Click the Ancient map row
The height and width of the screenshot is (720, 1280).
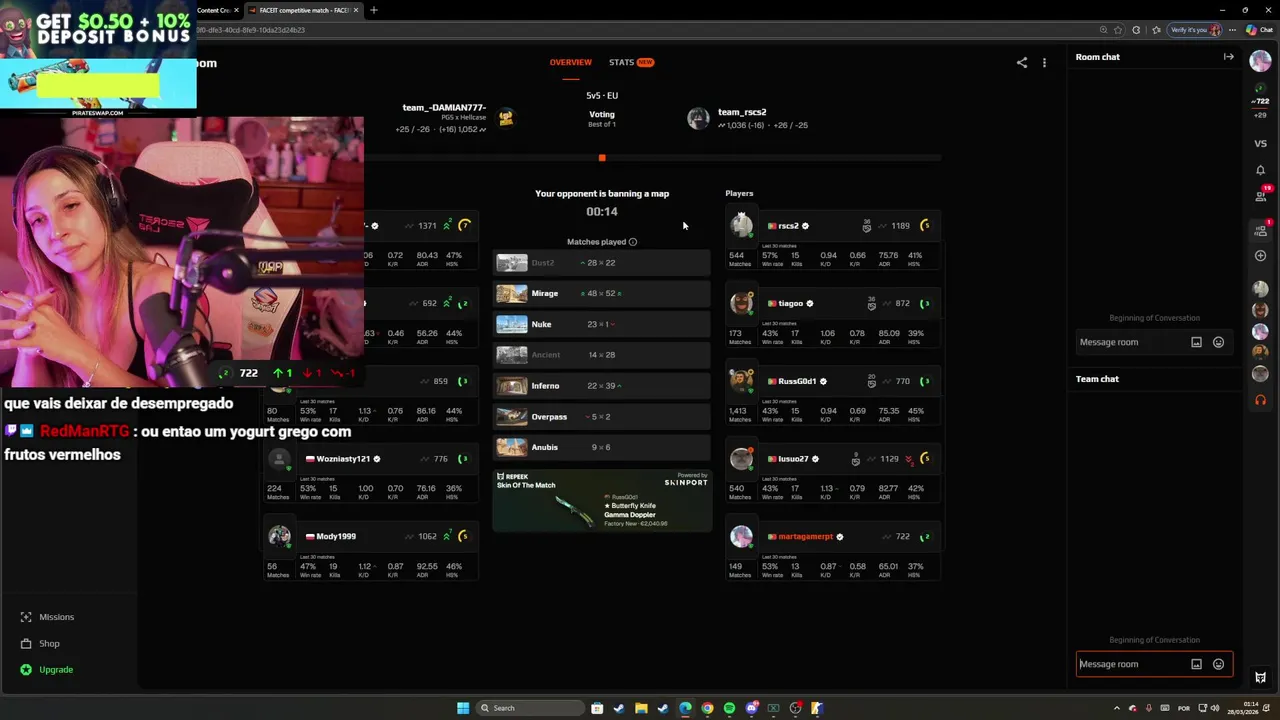pyautogui.click(x=602, y=355)
